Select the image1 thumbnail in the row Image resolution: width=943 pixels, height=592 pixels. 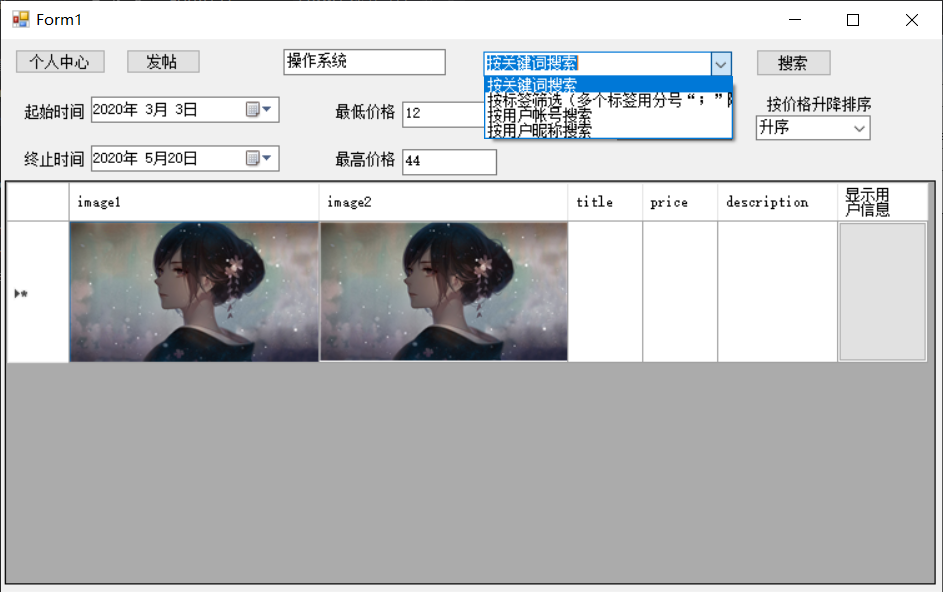194,292
